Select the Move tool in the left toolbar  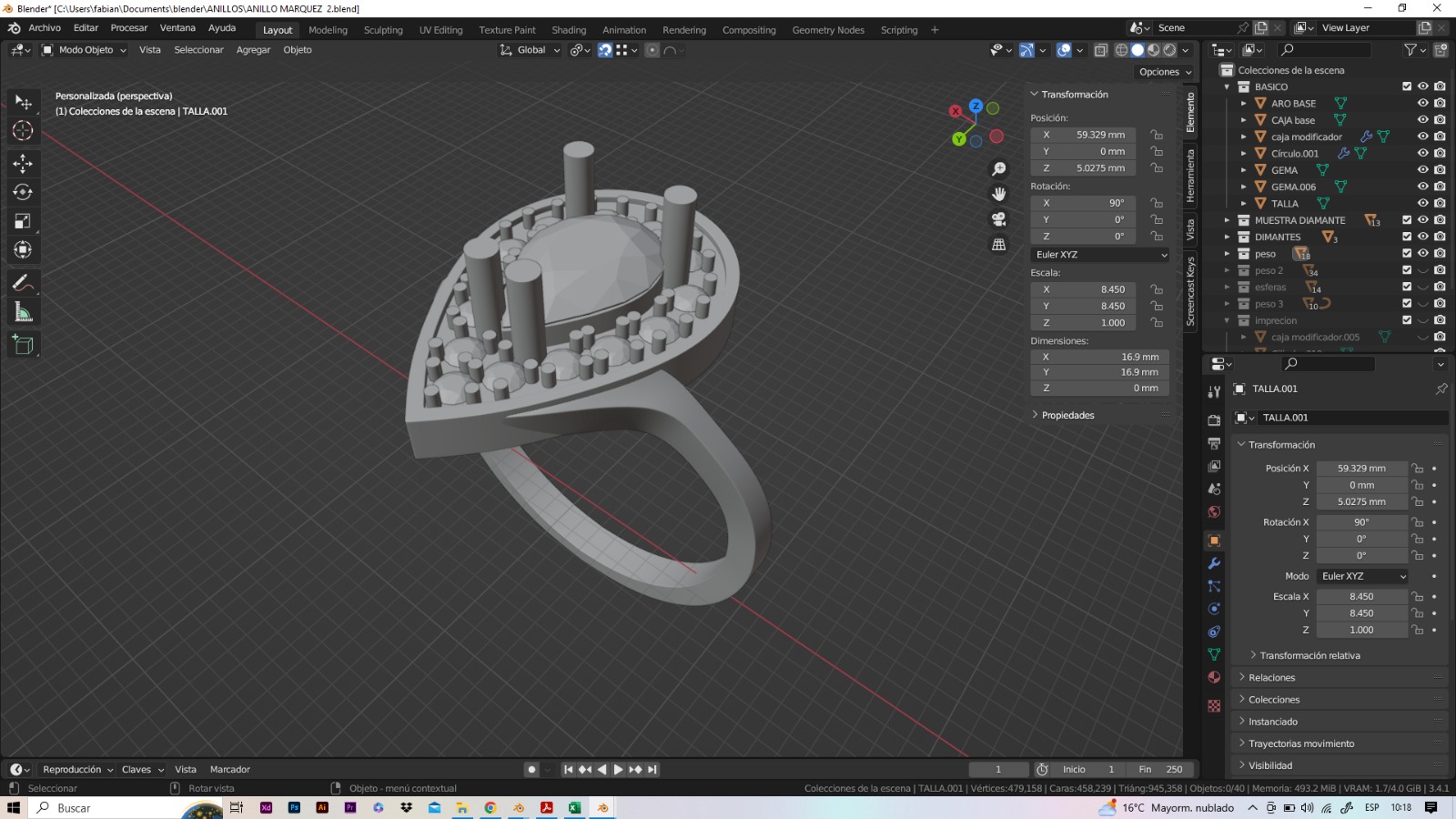click(23, 163)
